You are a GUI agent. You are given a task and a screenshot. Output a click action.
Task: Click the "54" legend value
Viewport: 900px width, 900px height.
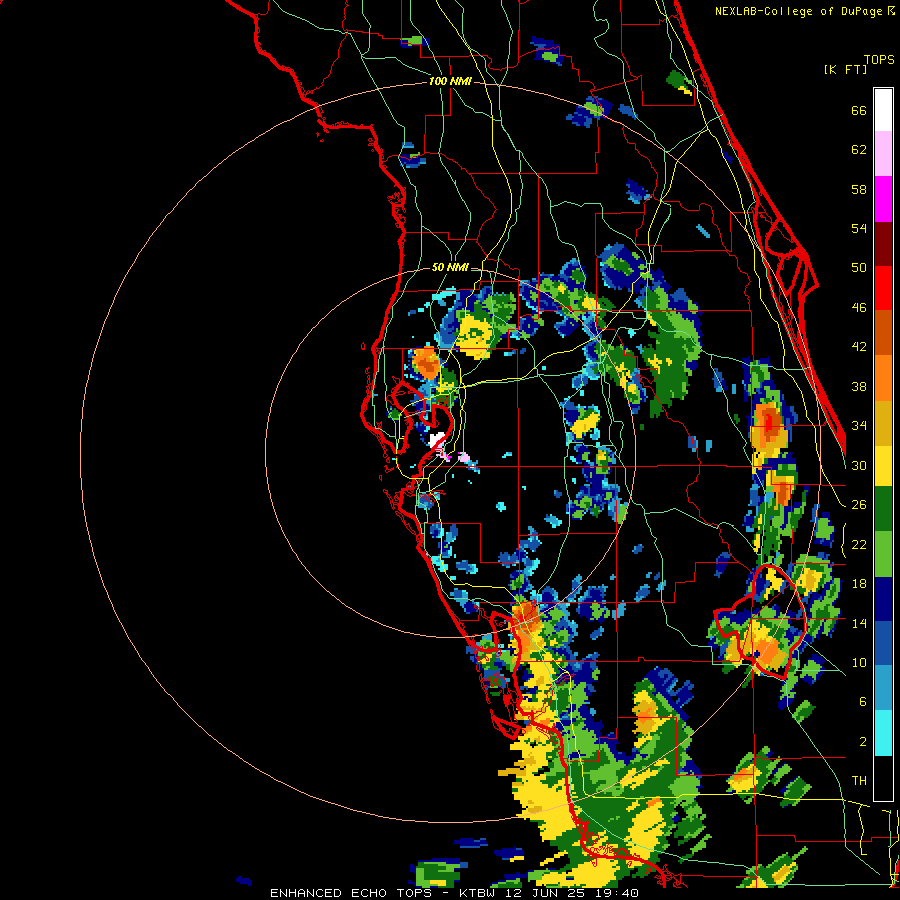click(x=859, y=229)
